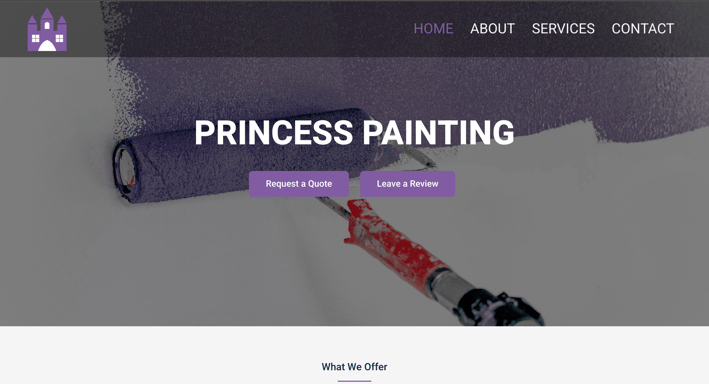The width and height of the screenshot is (709, 384).
Task: Click the white arch door of castle logo
Action: [x=47, y=46]
